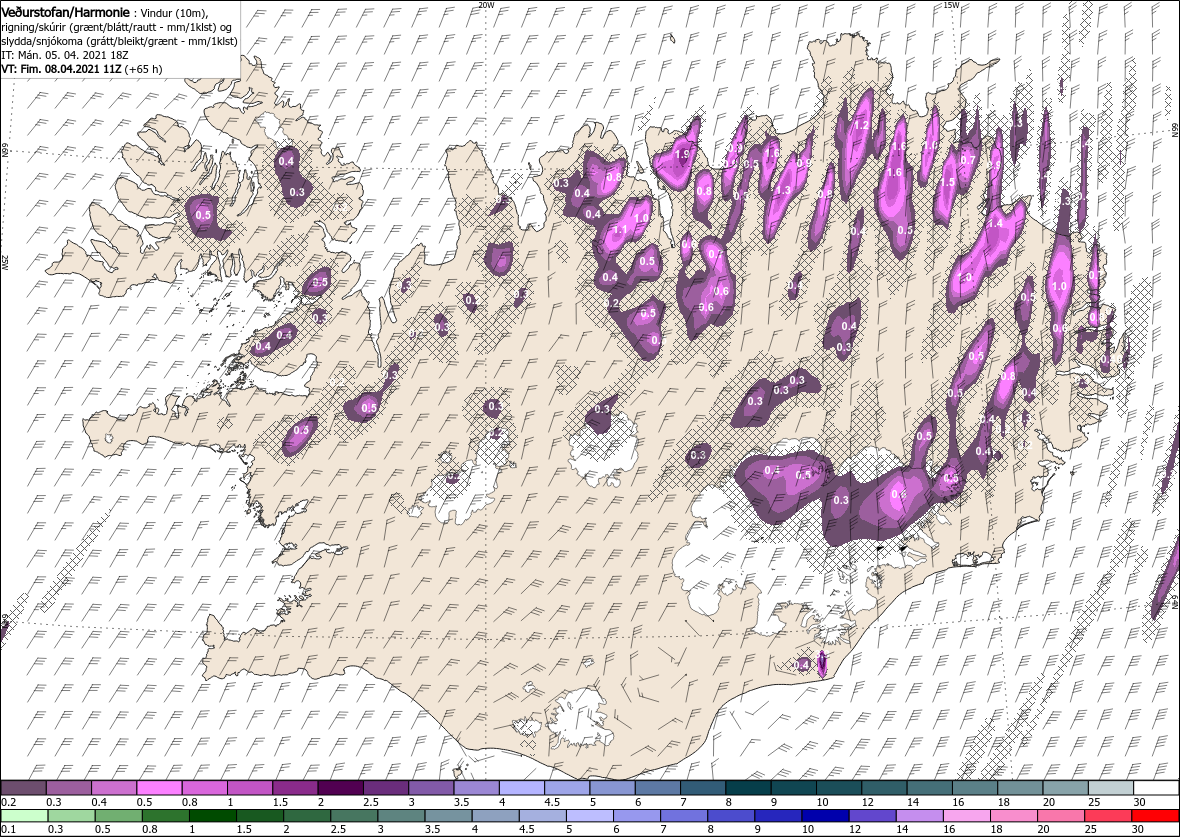Click the violet 14–16 swatch in the rain legend
This screenshot has width=1180, height=837.
pos(920,817)
